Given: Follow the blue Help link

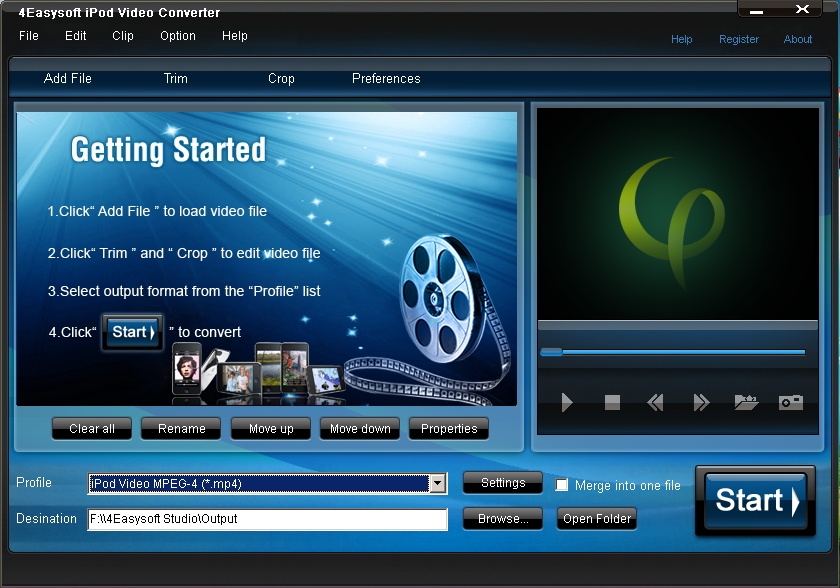Looking at the screenshot, I should point(681,39).
